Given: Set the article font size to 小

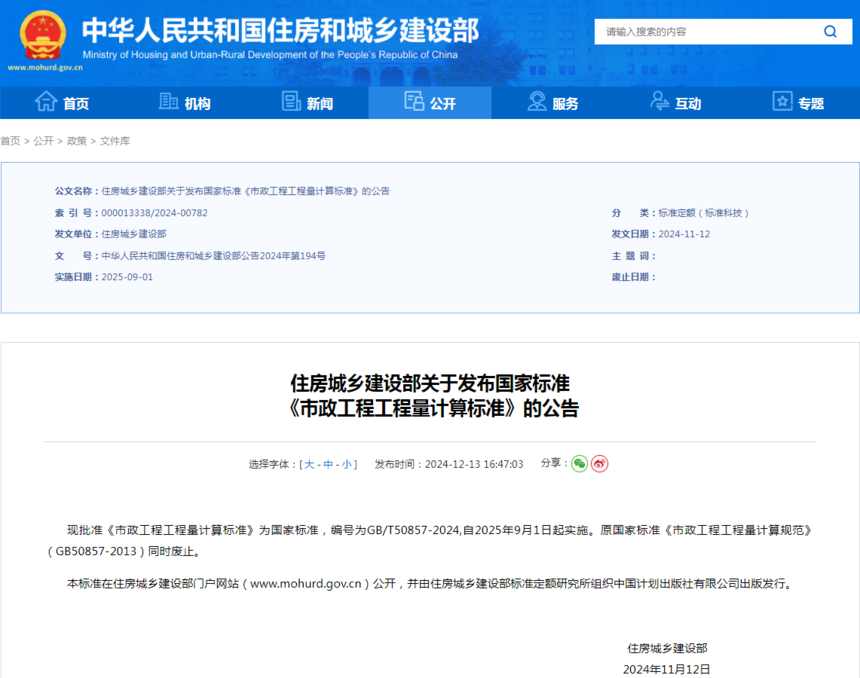Looking at the screenshot, I should (347, 465).
